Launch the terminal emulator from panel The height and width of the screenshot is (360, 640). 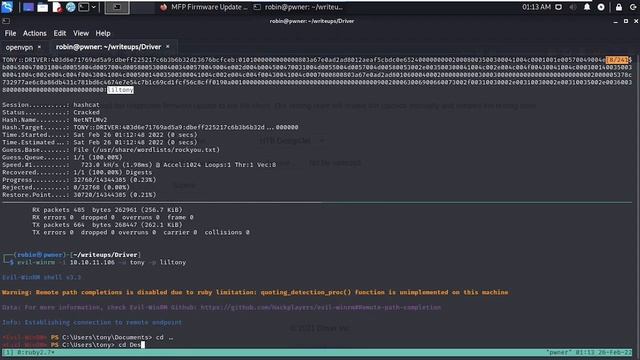pyautogui.click(x=84, y=7)
